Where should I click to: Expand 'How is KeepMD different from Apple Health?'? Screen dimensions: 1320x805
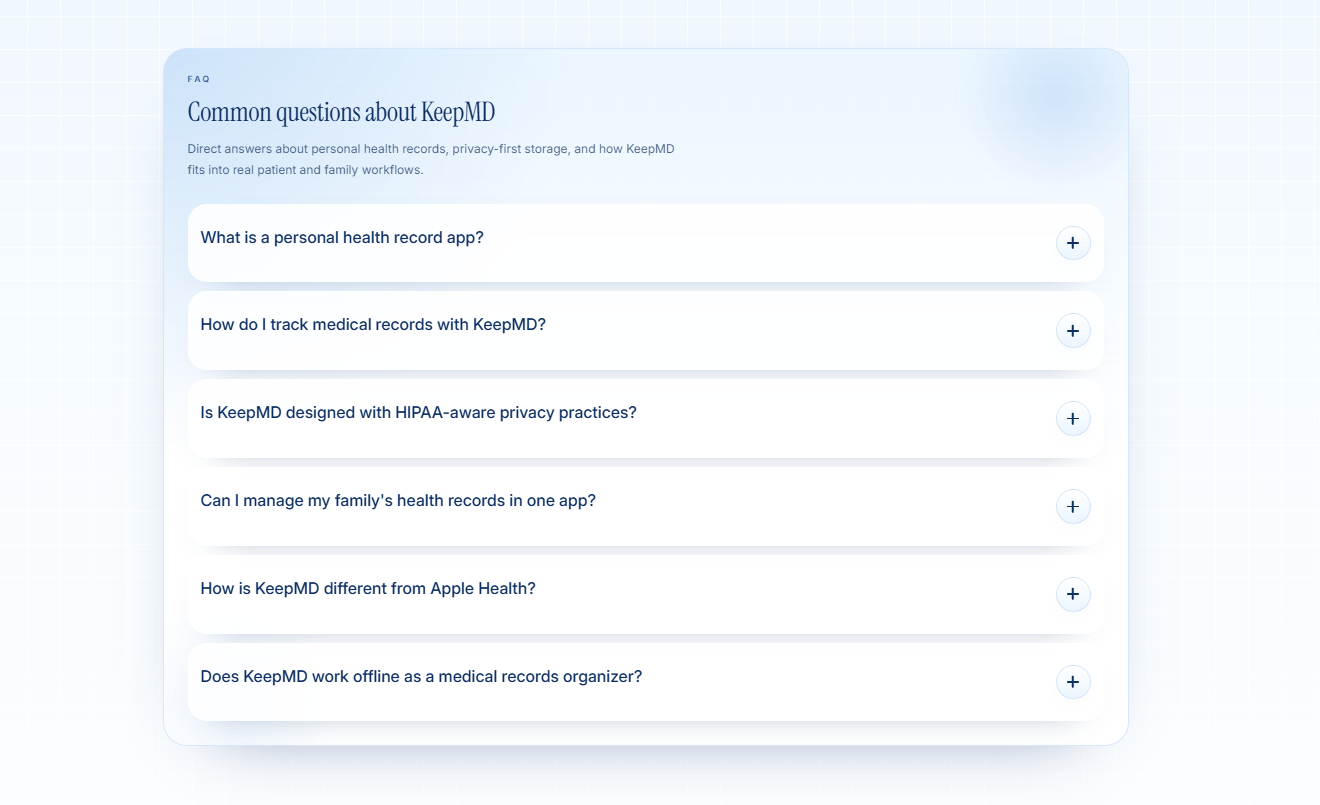[x=368, y=589]
